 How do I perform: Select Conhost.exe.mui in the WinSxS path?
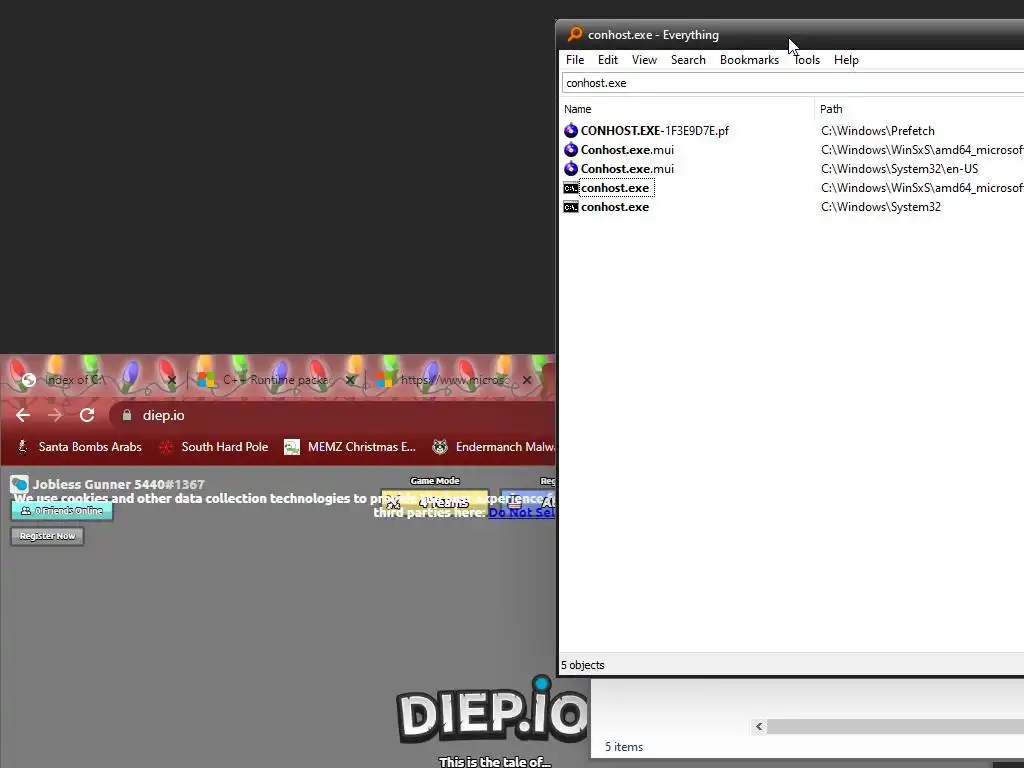click(627, 150)
